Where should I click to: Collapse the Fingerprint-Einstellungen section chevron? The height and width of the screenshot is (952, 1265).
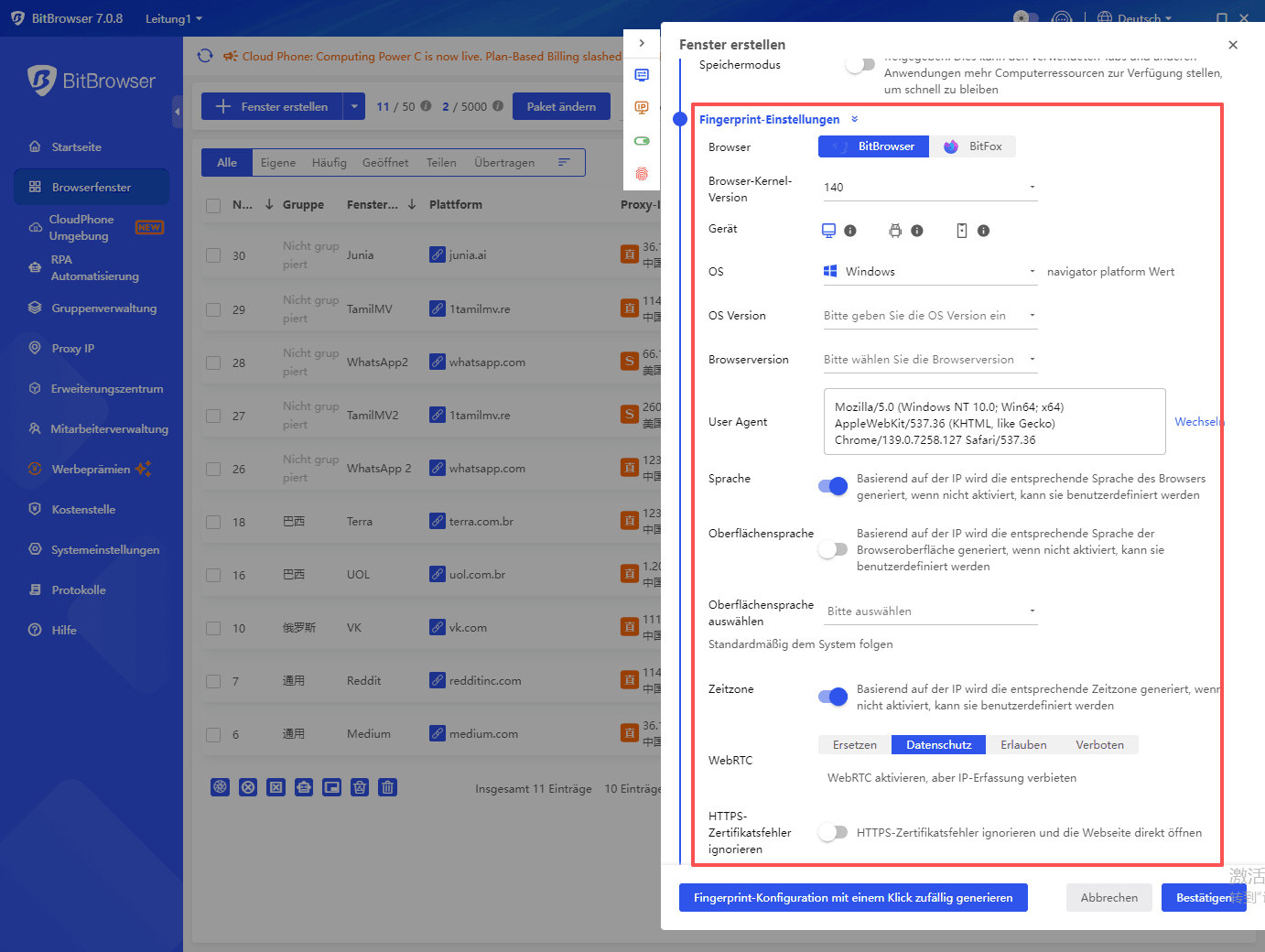pos(855,119)
